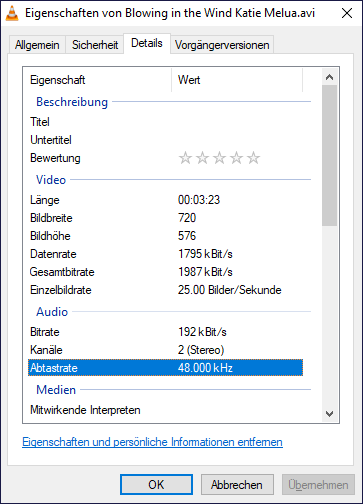Select the Kanäle property row
This screenshot has height=504, width=363.
coord(165,350)
